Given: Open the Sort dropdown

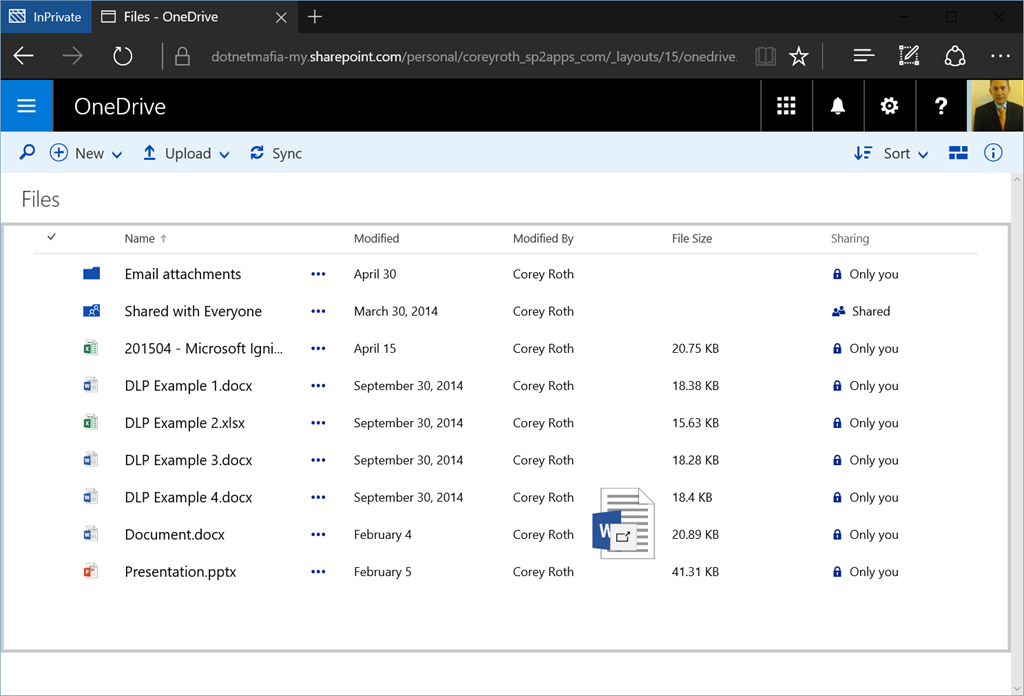Looking at the screenshot, I should (x=891, y=153).
